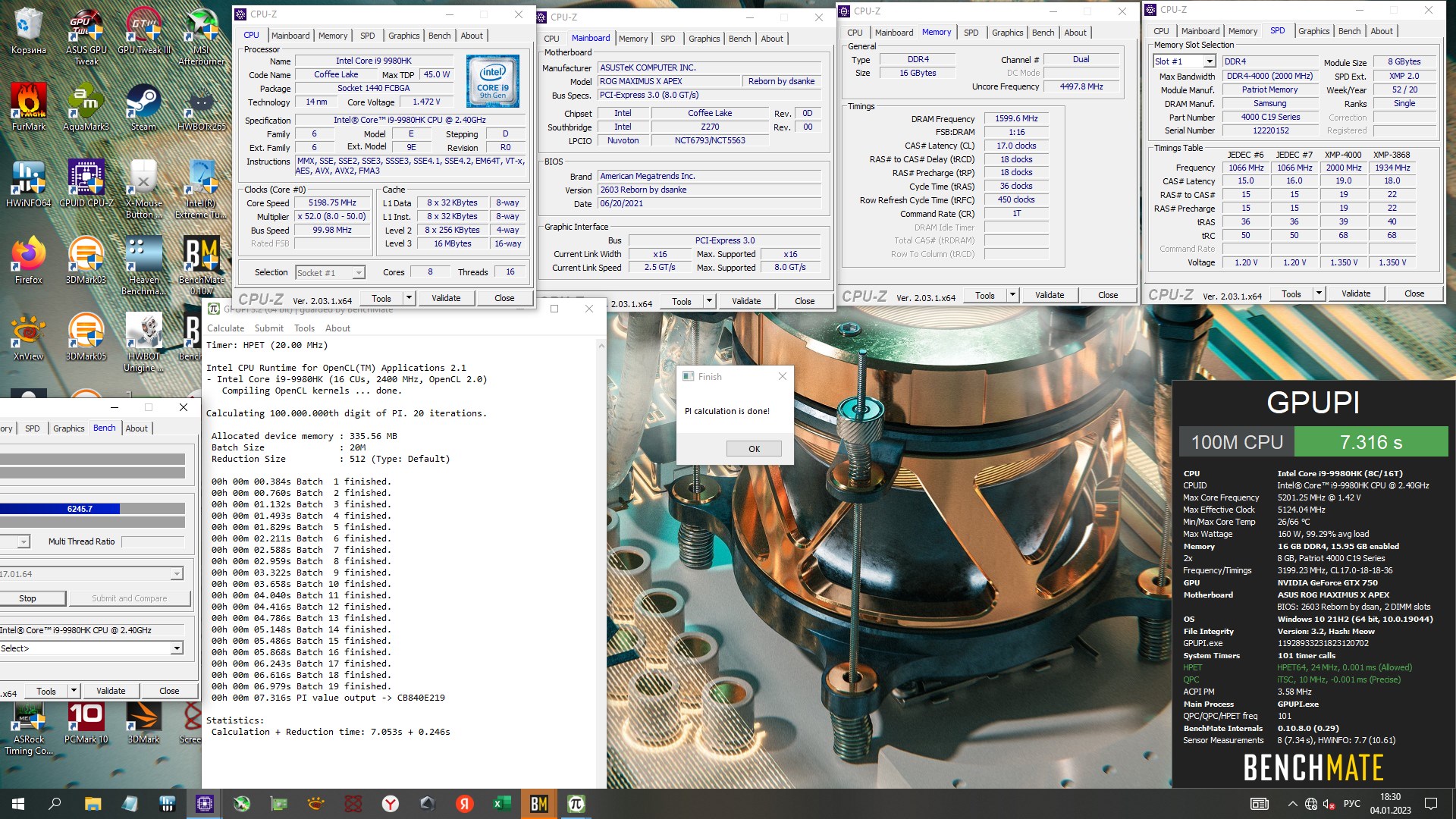
Task: Click Close button in CPU-Z SPD window
Action: pyautogui.click(x=1414, y=293)
